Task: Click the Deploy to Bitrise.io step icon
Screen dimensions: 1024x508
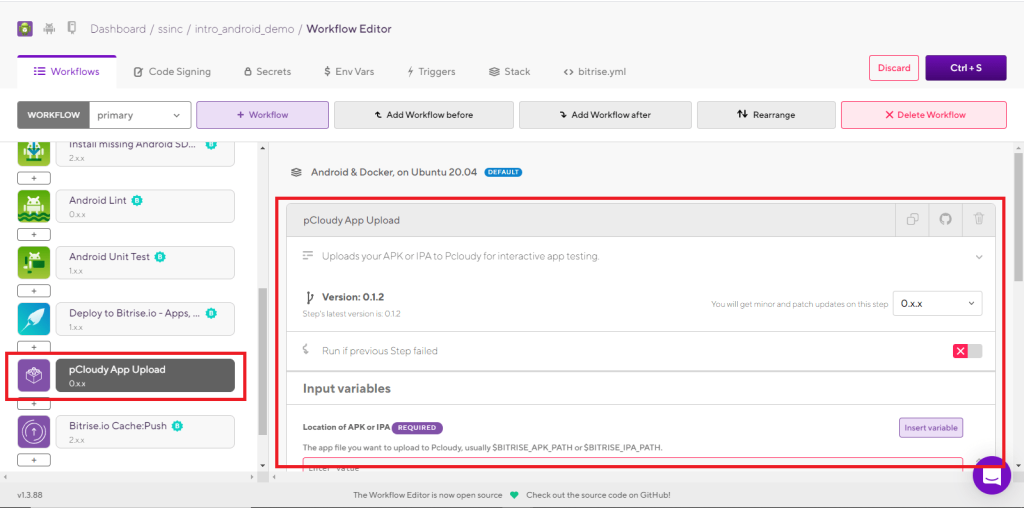Action: (x=34, y=319)
